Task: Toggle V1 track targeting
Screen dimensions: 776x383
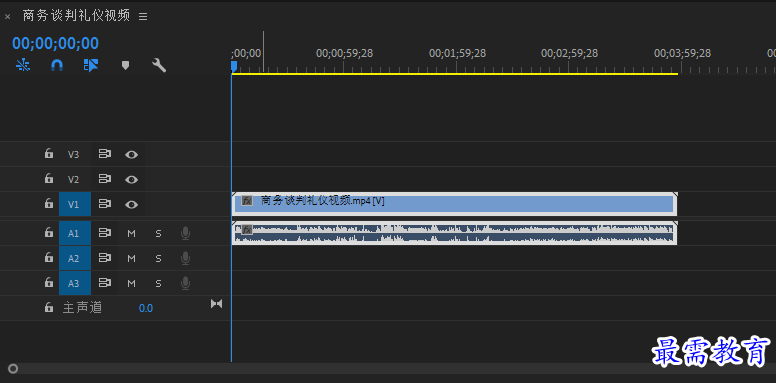Action: 75,204
